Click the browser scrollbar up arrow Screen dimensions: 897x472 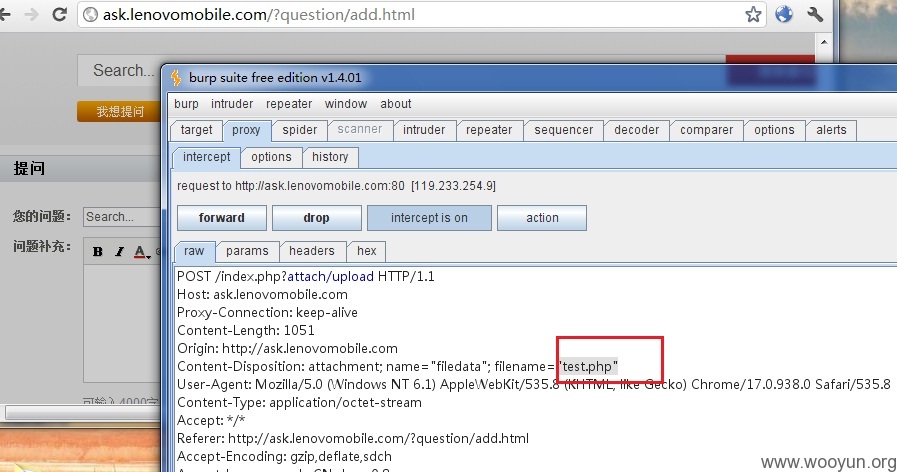pos(824,42)
